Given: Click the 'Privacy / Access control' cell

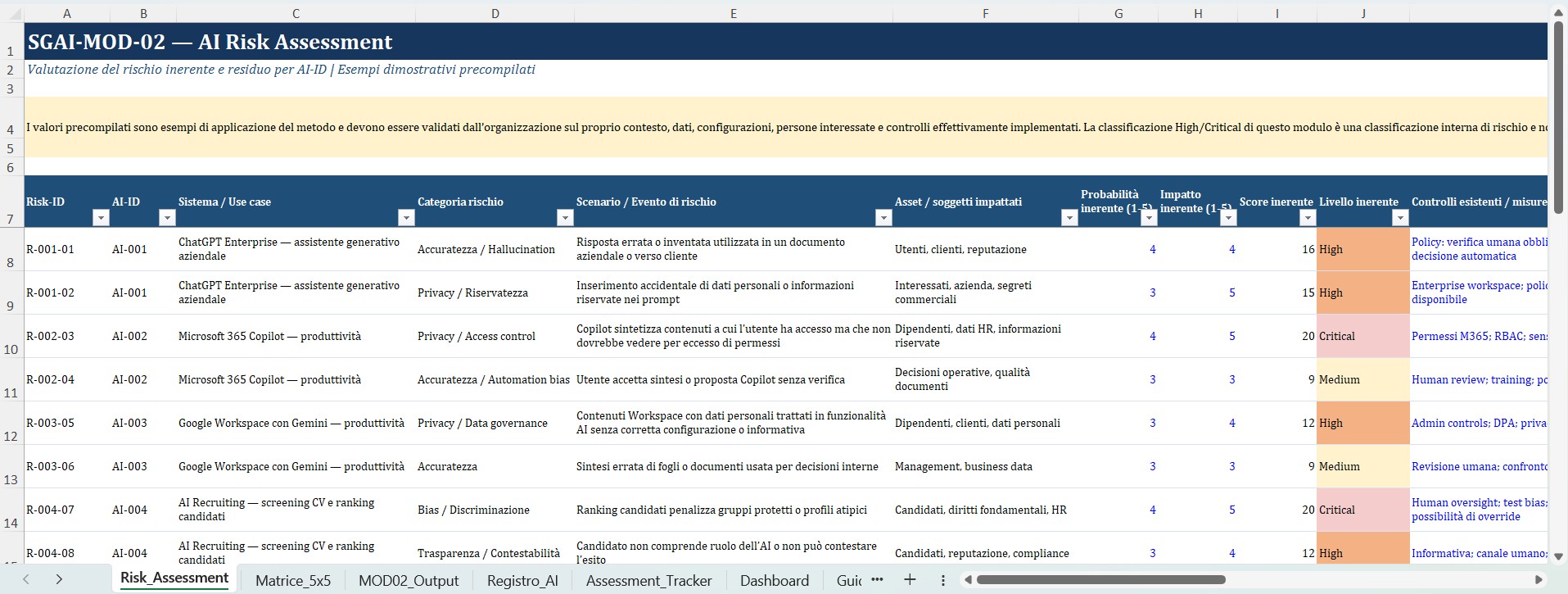Looking at the screenshot, I should (495, 336).
